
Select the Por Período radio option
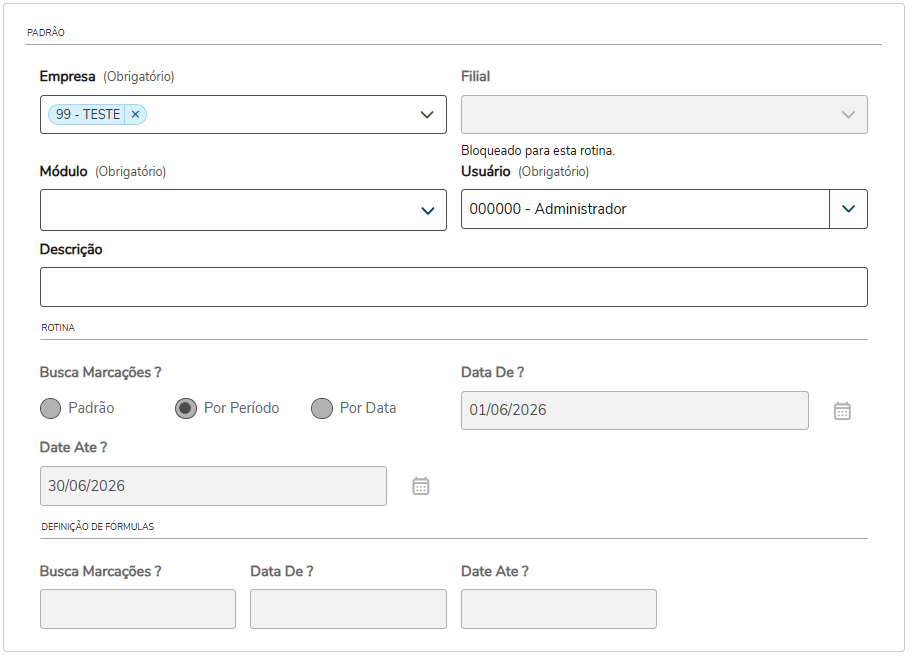pos(186,409)
